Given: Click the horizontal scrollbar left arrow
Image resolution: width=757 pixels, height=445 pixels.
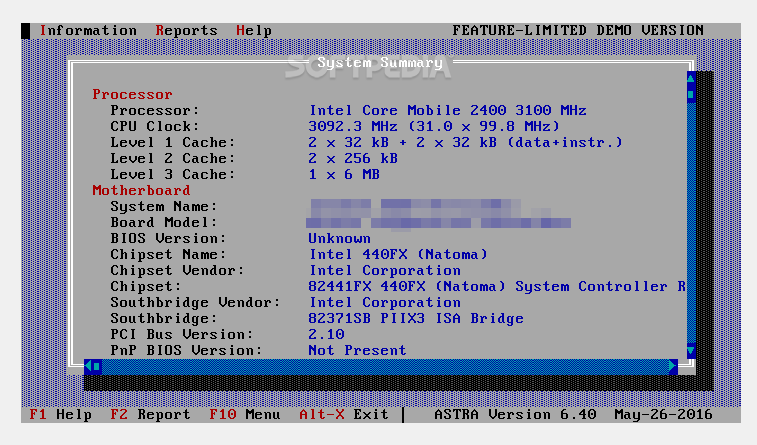Looking at the screenshot, I should (88, 366).
